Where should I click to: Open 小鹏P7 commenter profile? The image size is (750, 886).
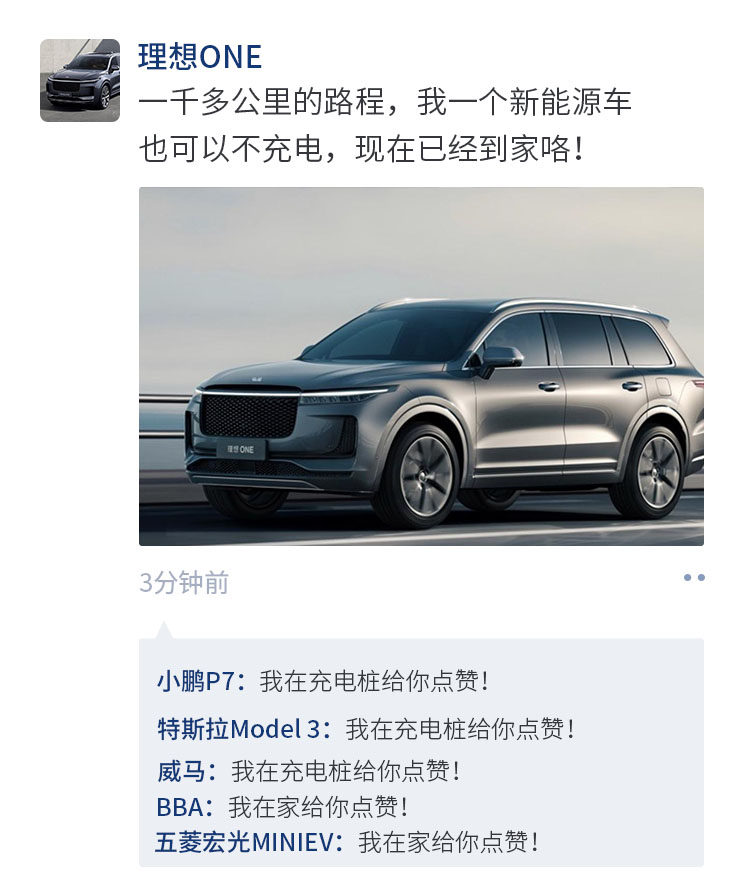pyautogui.click(x=201, y=681)
